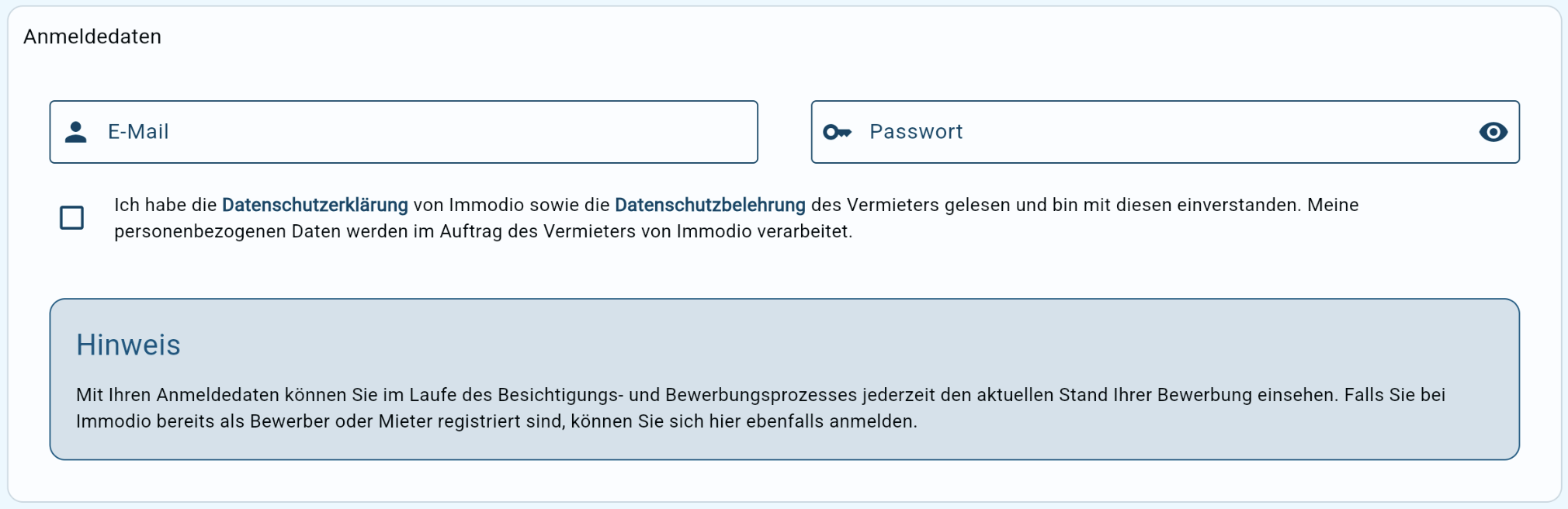1568x509 pixels.
Task: Tick the privacy consent checkbox
Action: (x=72, y=217)
